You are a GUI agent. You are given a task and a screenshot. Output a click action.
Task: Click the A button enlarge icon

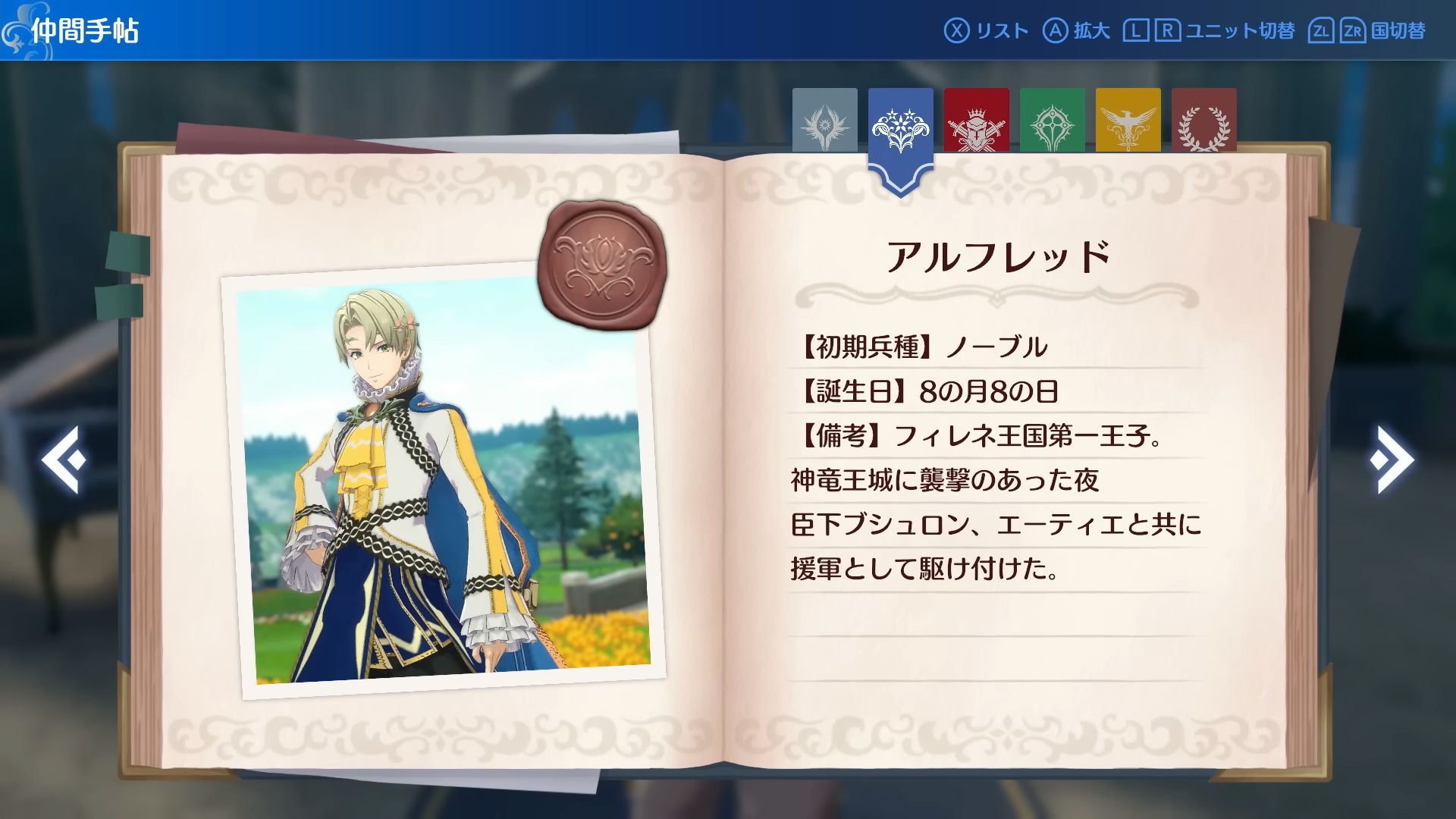(x=1055, y=30)
